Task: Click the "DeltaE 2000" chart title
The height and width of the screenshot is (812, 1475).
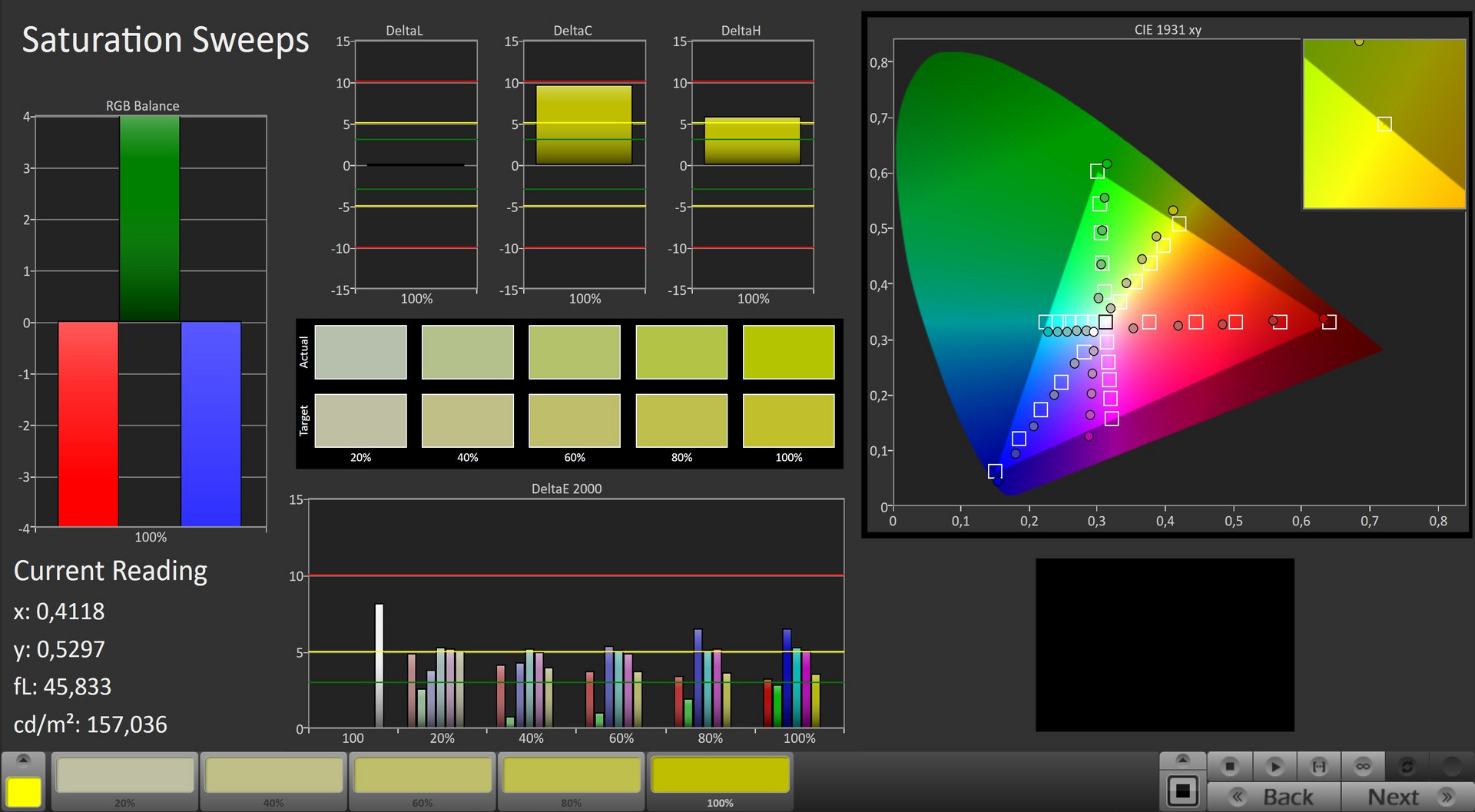Action: point(567,489)
